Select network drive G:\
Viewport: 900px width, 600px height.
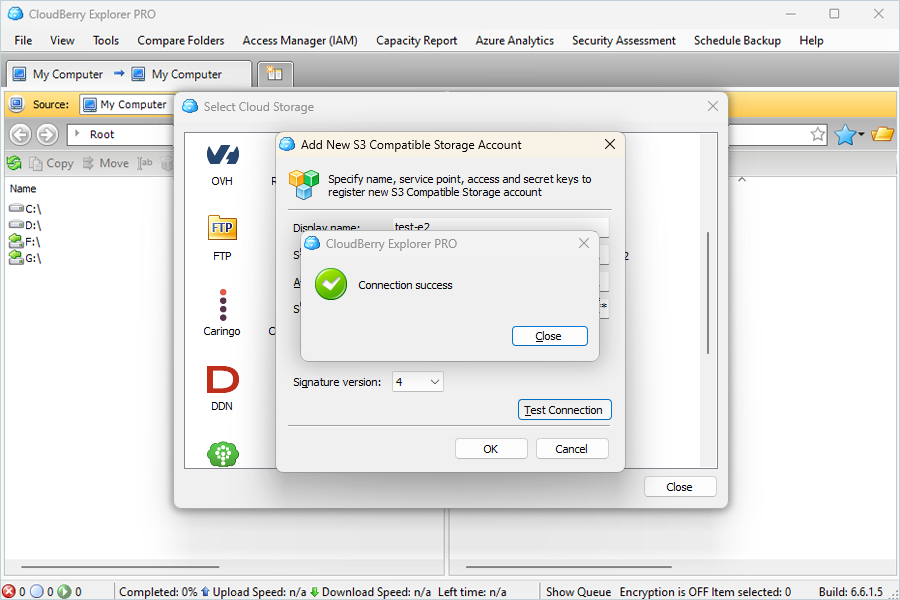[25, 258]
